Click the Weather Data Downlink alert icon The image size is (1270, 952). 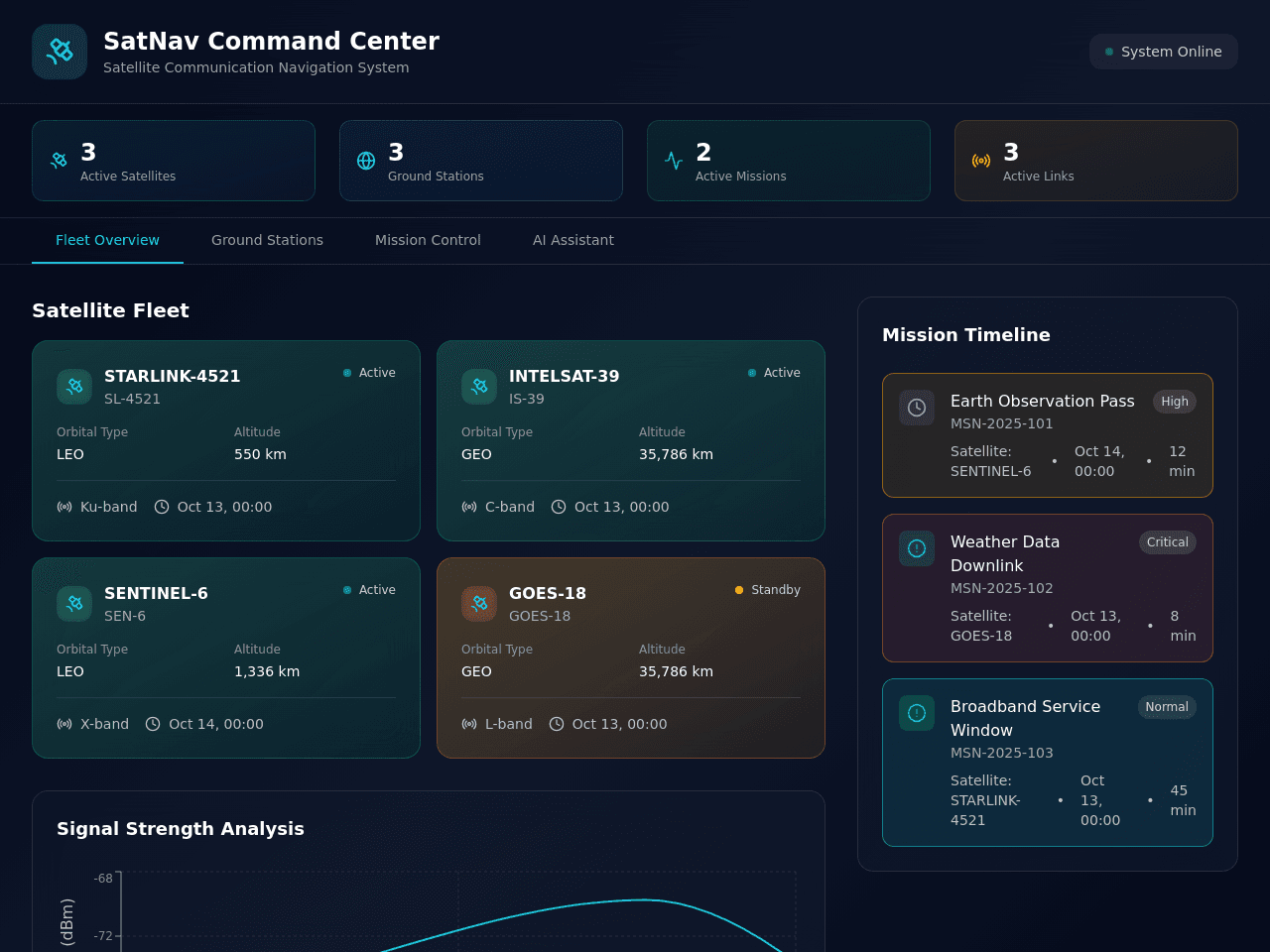(917, 548)
